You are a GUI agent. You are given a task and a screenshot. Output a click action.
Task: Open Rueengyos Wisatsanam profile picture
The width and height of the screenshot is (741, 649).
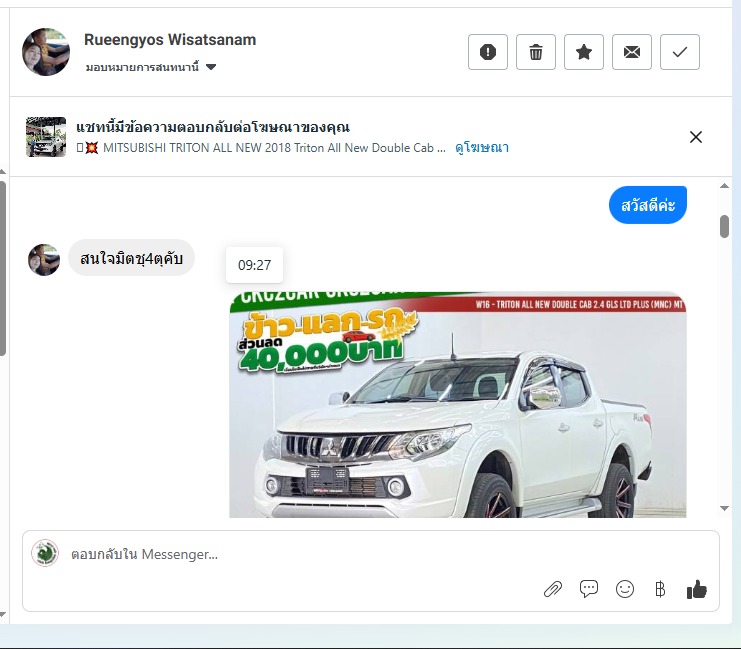(46, 52)
